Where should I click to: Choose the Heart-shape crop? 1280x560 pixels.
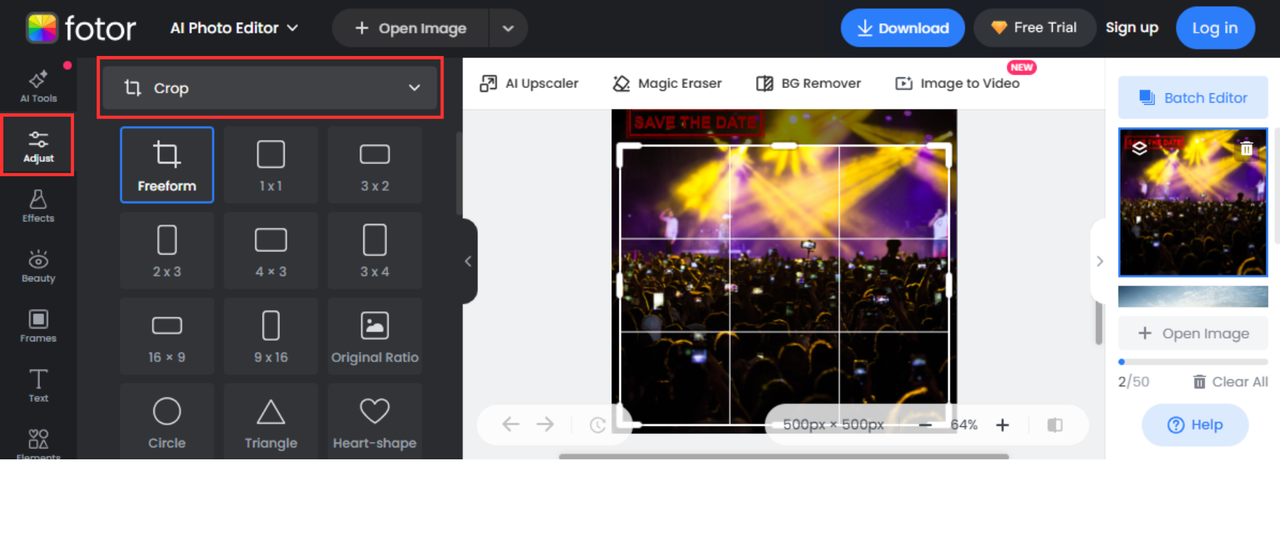375,421
